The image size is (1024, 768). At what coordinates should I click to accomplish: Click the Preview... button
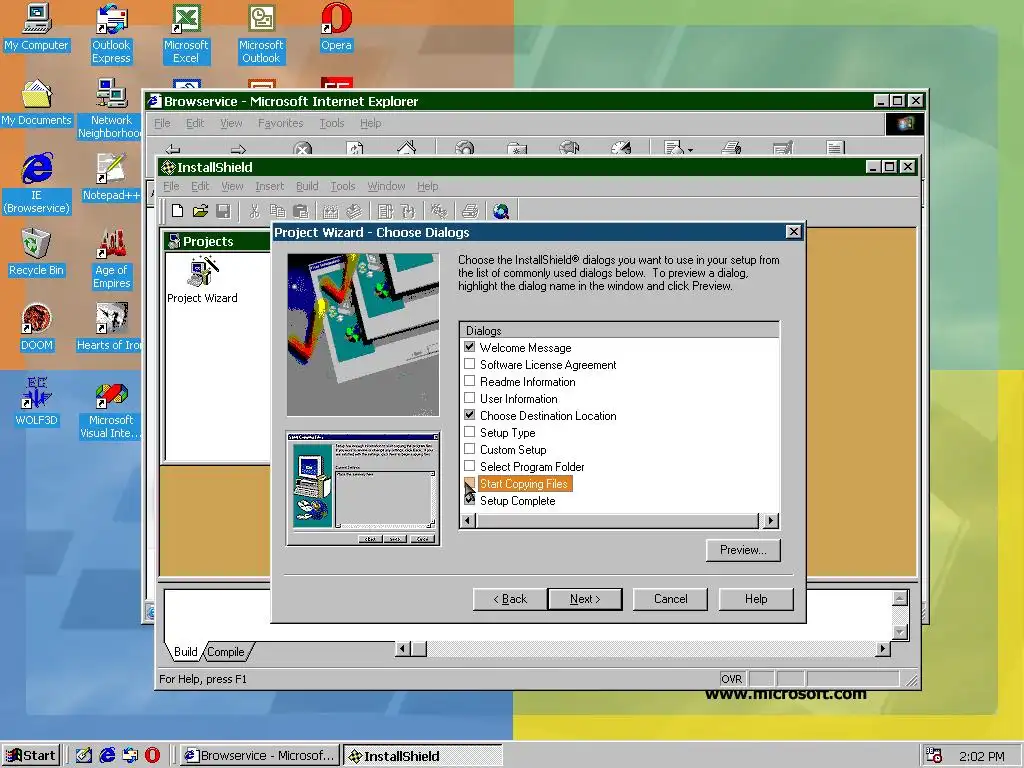pos(743,550)
